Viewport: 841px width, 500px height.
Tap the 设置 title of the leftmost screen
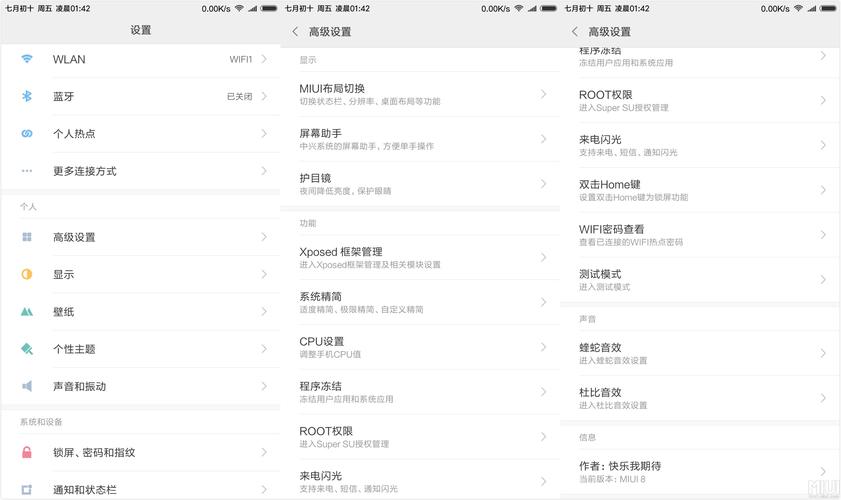pyautogui.click(x=141, y=30)
